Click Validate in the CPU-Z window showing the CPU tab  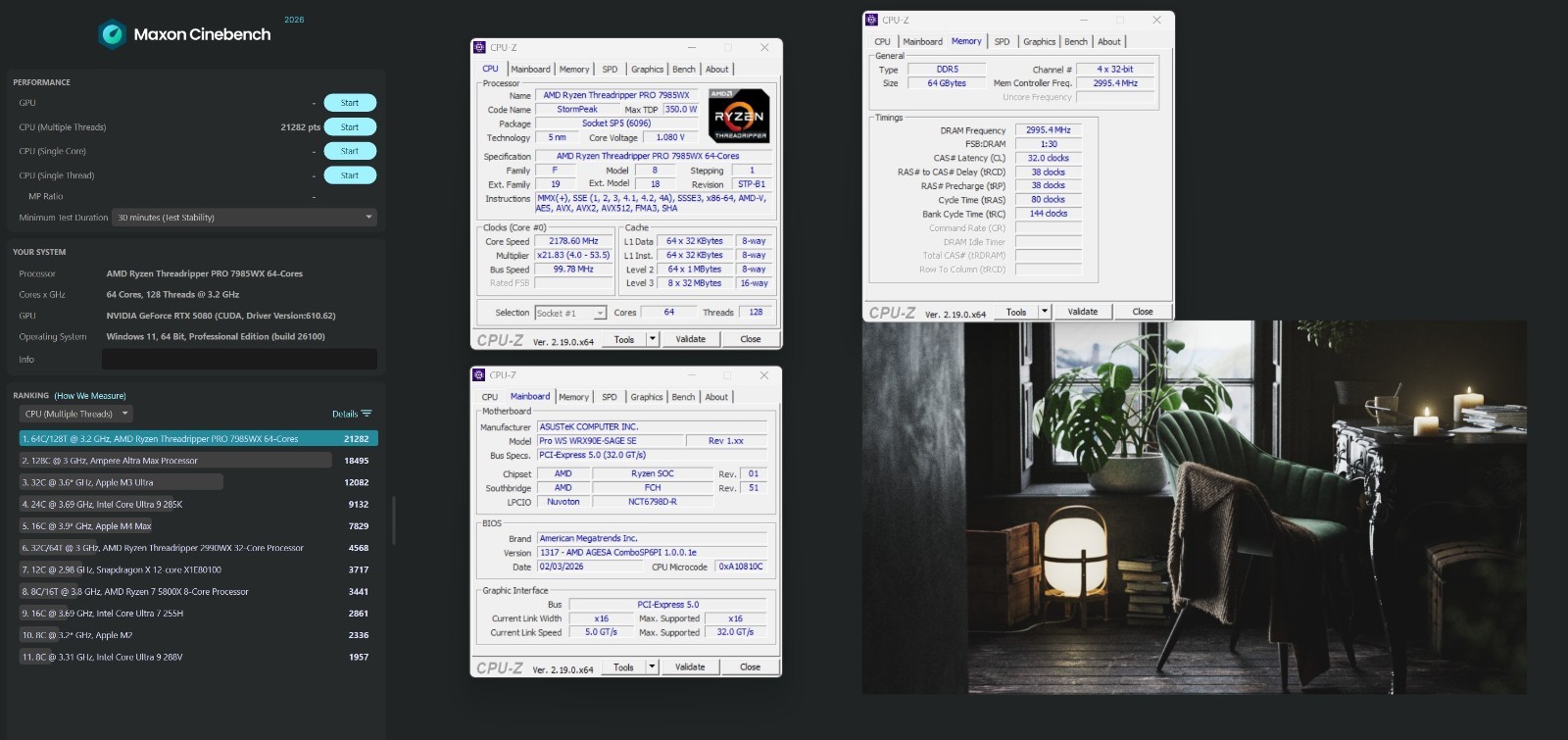691,339
